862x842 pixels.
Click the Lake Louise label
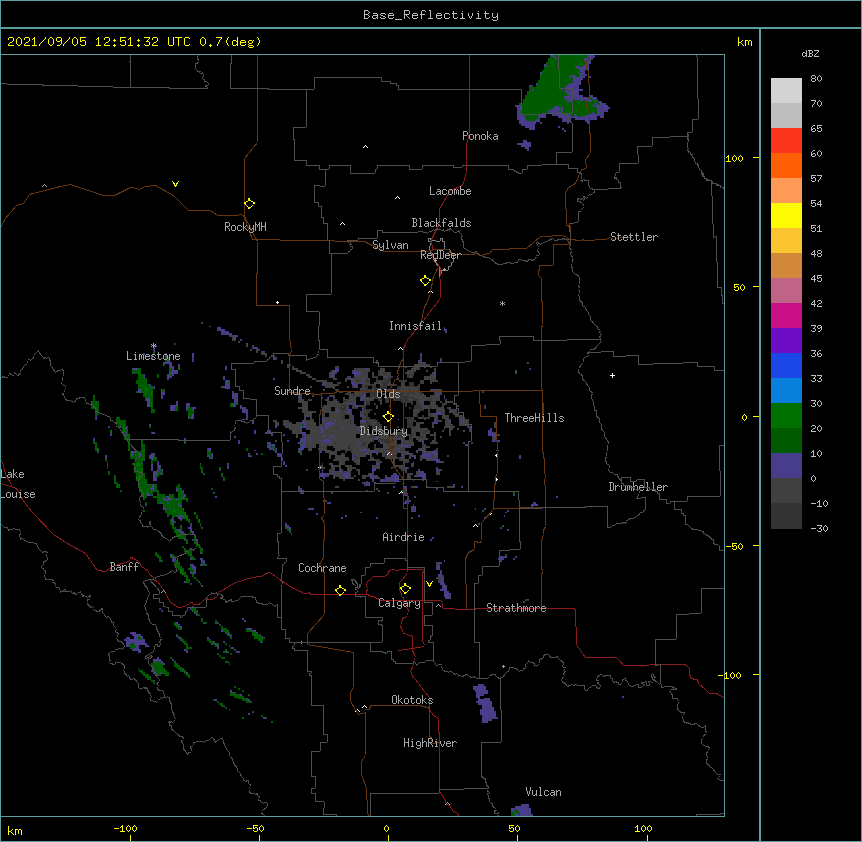[18, 484]
